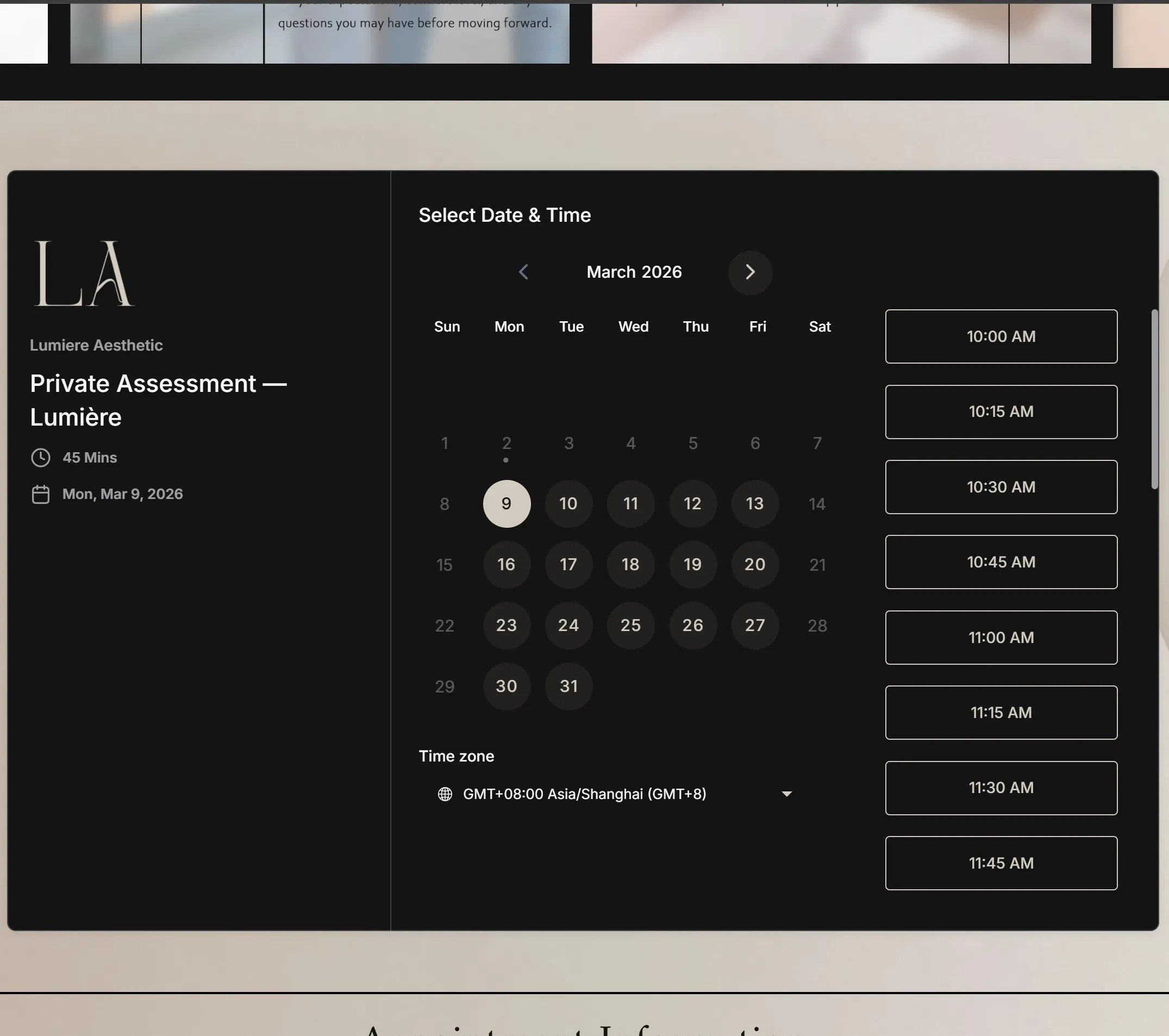Select the 11:45 AM time slot
This screenshot has width=1169, height=1036.
tap(1001, 863)
